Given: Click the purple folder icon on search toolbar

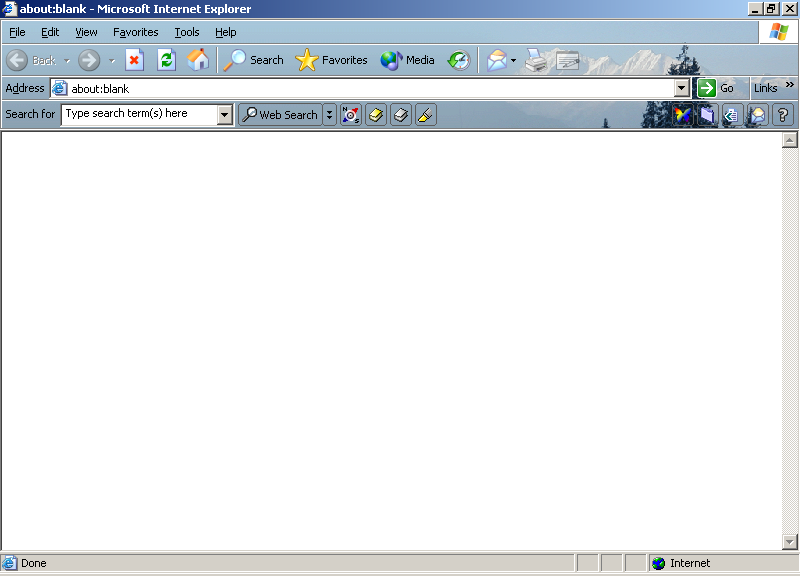Looking at the screenshot, I should (x=708, y=115).
